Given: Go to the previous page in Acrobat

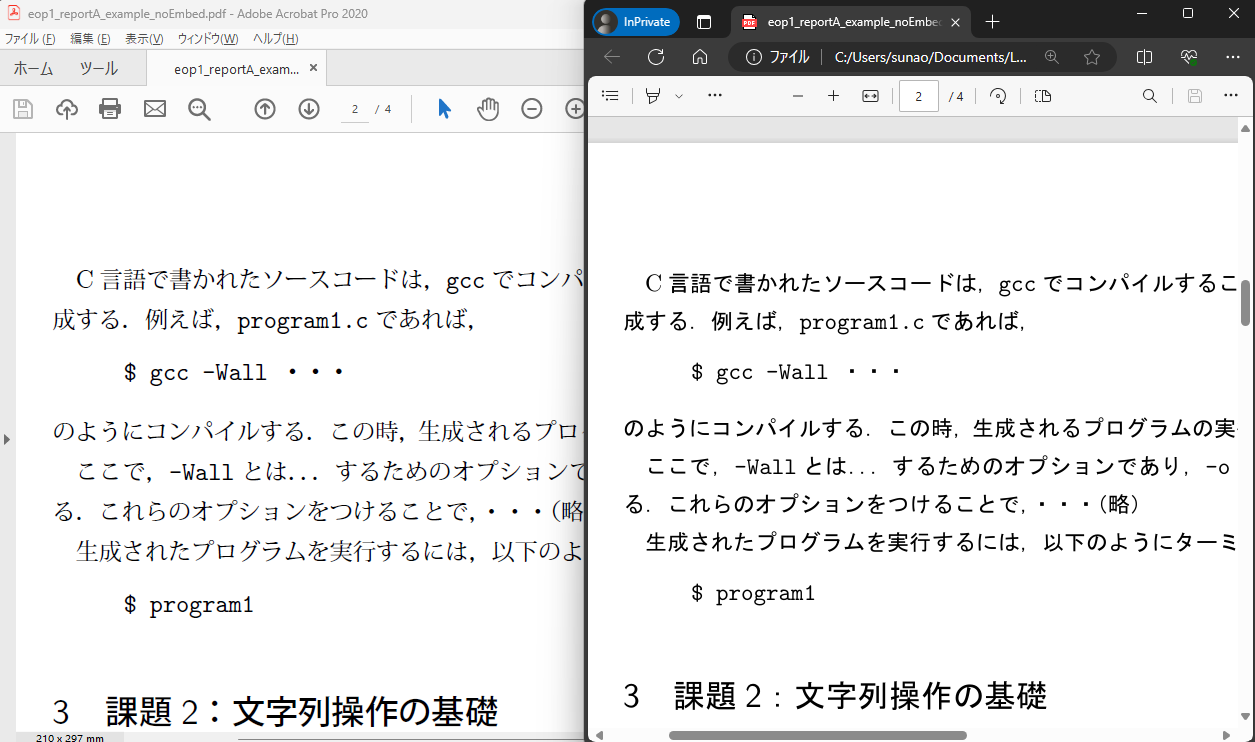Looking at the screenshot, I should point(265,109).
